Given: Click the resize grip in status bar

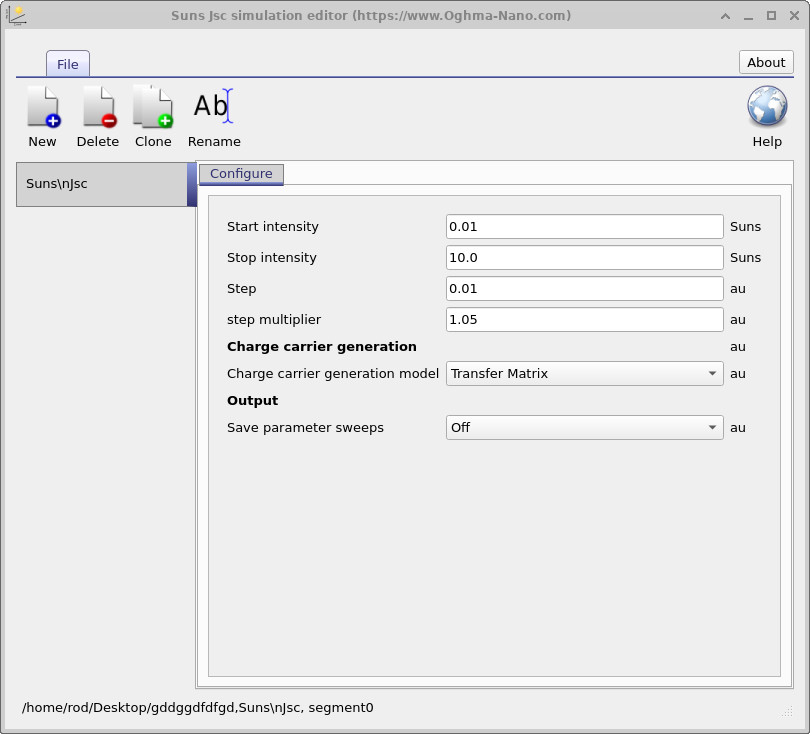Looking at the screenshot, I should 787,711.
